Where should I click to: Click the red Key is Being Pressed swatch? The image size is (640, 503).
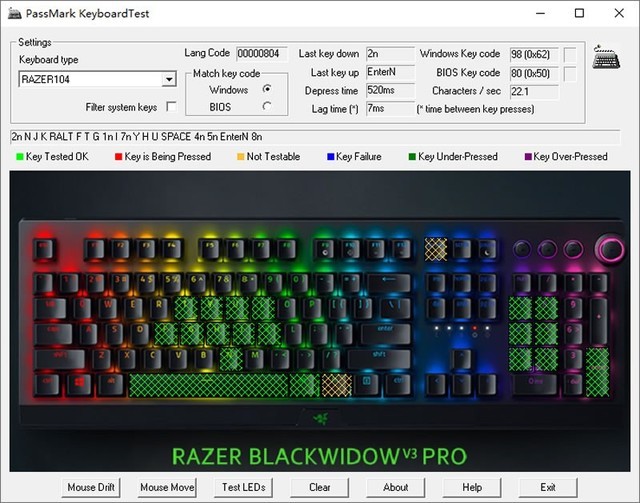click(119, 157)
